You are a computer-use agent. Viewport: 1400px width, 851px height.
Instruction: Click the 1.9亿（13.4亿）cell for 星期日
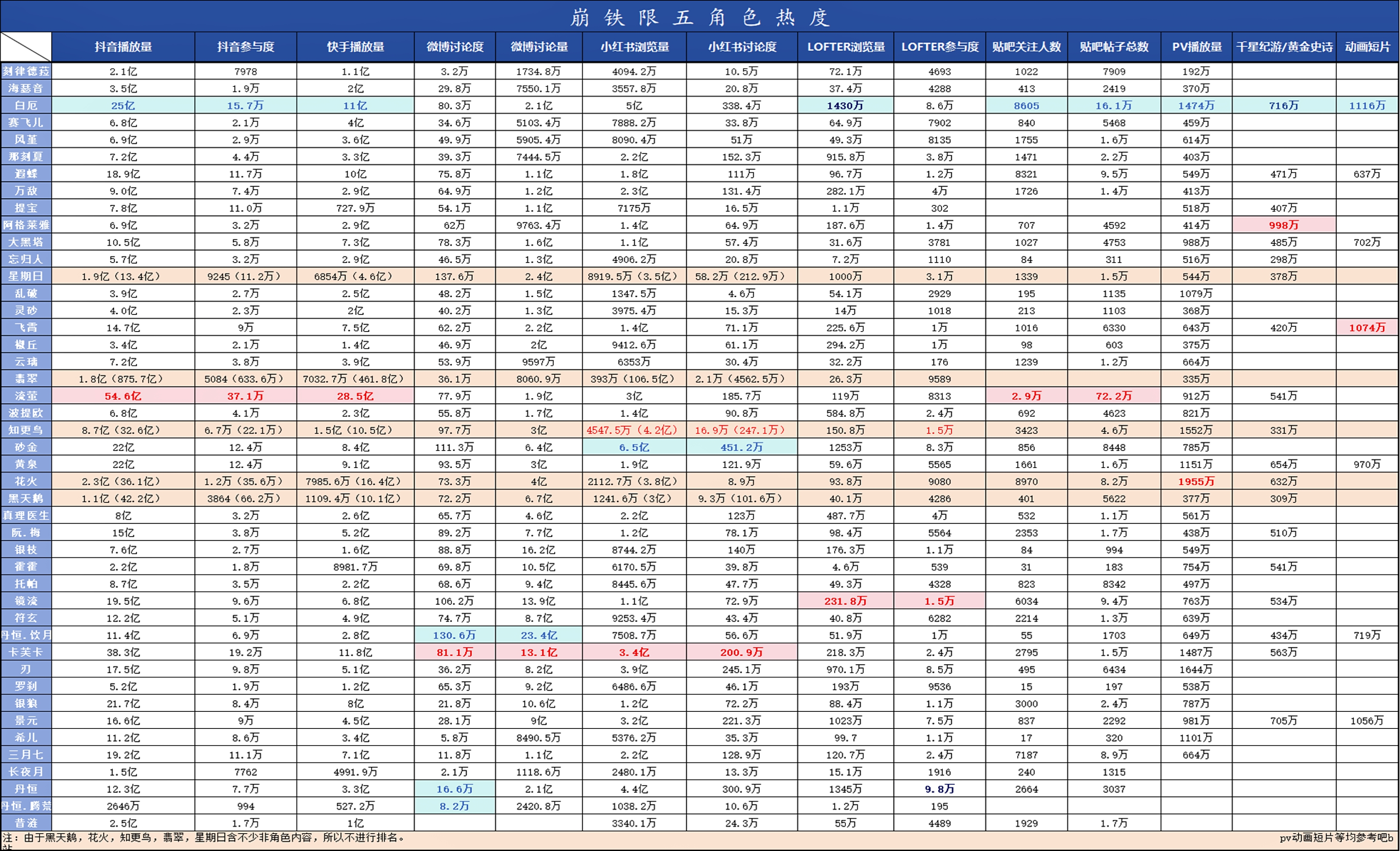(123, 276)
